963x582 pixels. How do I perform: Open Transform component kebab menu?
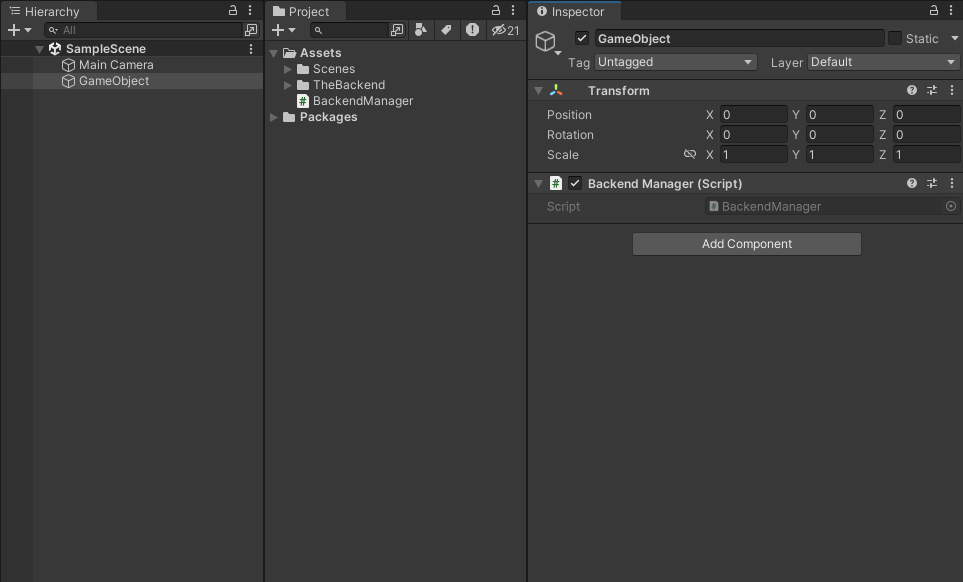pyautogui.click(x=952, y=90)
